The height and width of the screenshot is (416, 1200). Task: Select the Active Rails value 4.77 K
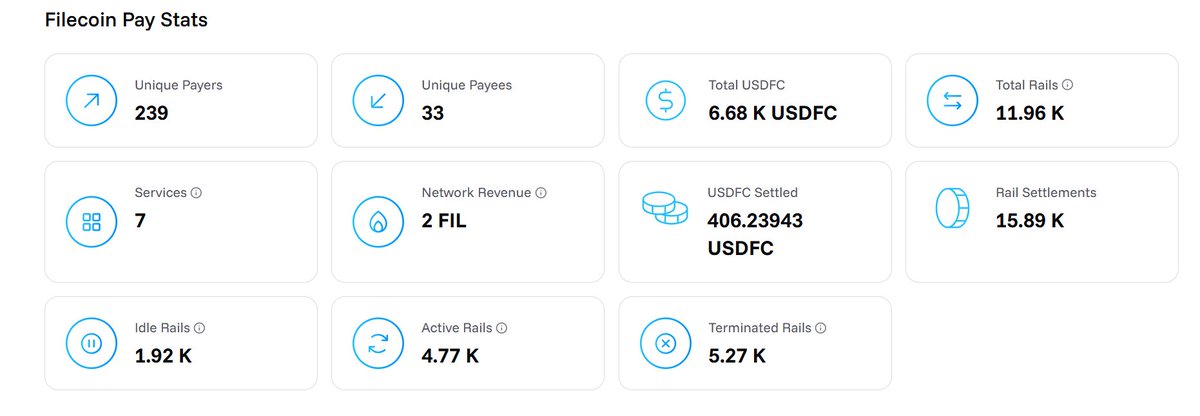pyautogui.click(x=450, y=355)
